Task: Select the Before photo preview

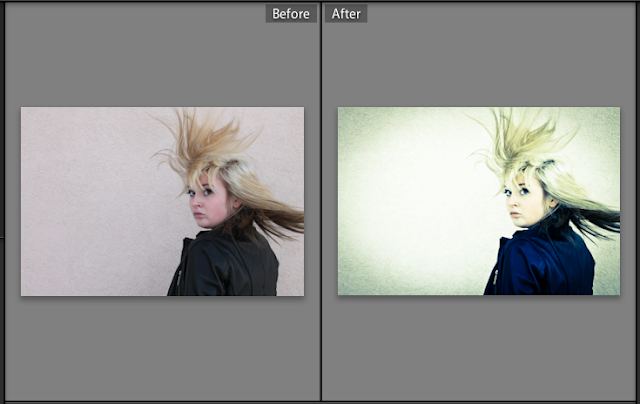Action: (x=162, y=201)
